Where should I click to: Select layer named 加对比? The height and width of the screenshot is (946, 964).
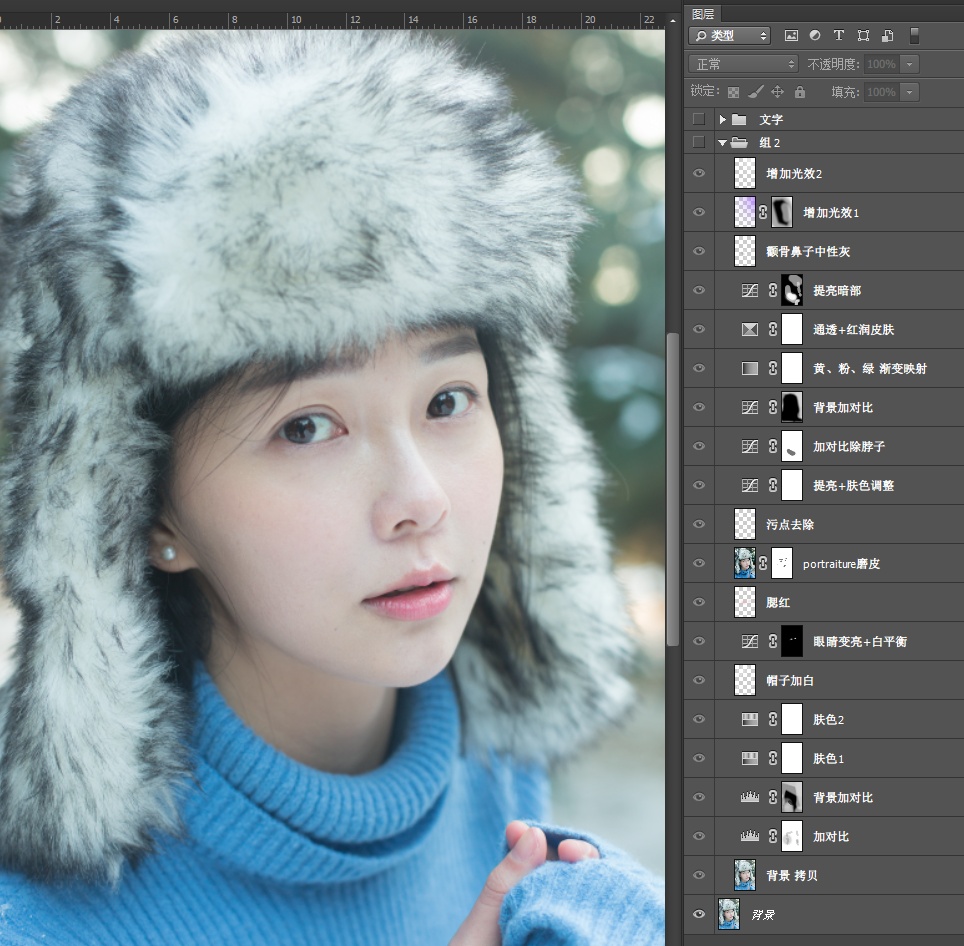(831, 836)
